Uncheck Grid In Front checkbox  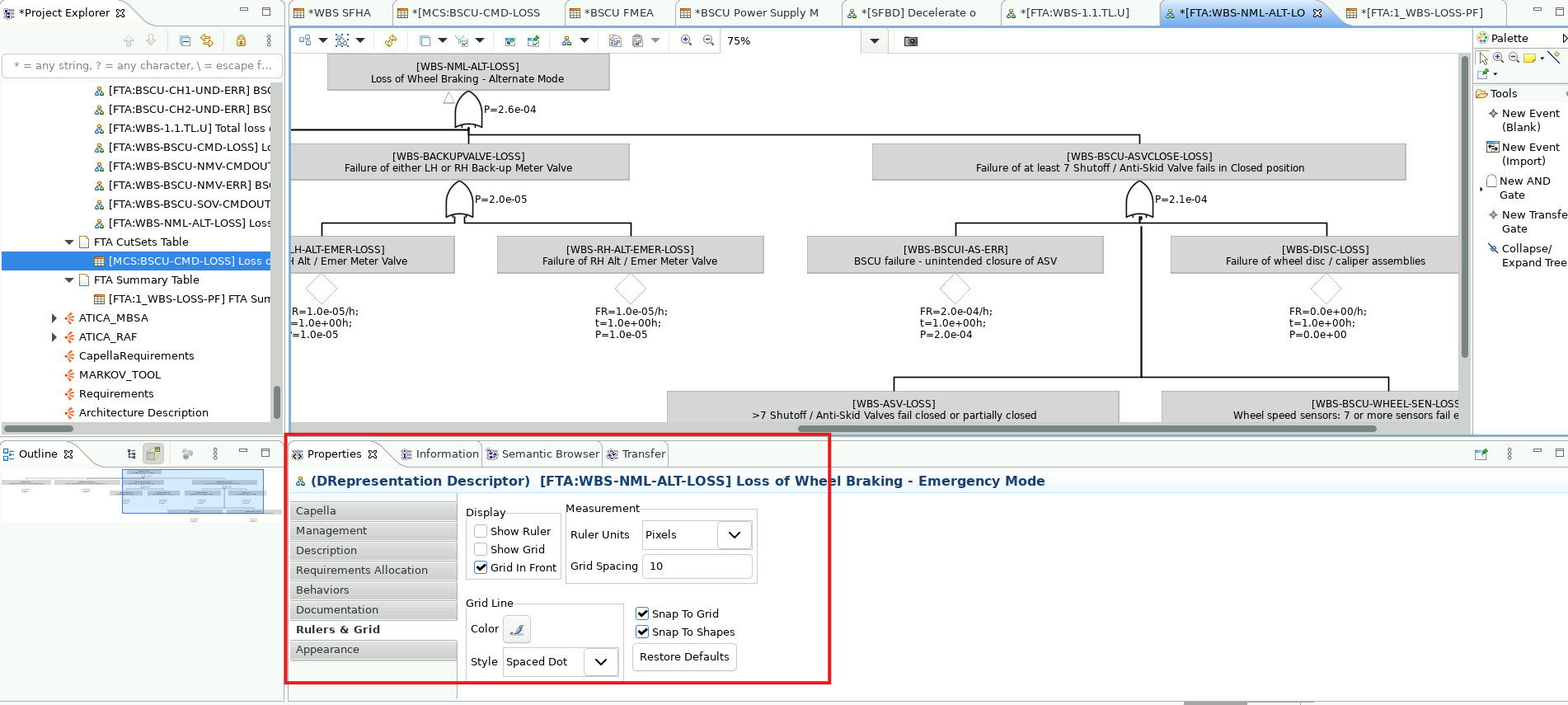[481, 567]
